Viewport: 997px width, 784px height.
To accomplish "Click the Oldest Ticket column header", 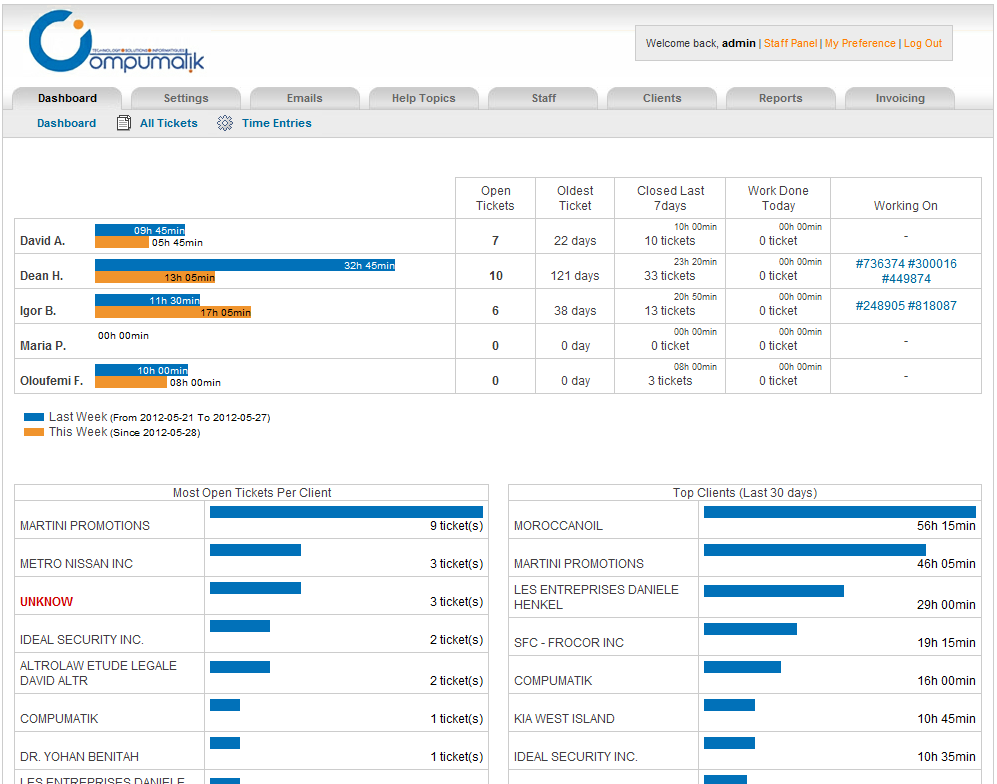I will click(575, 198).
